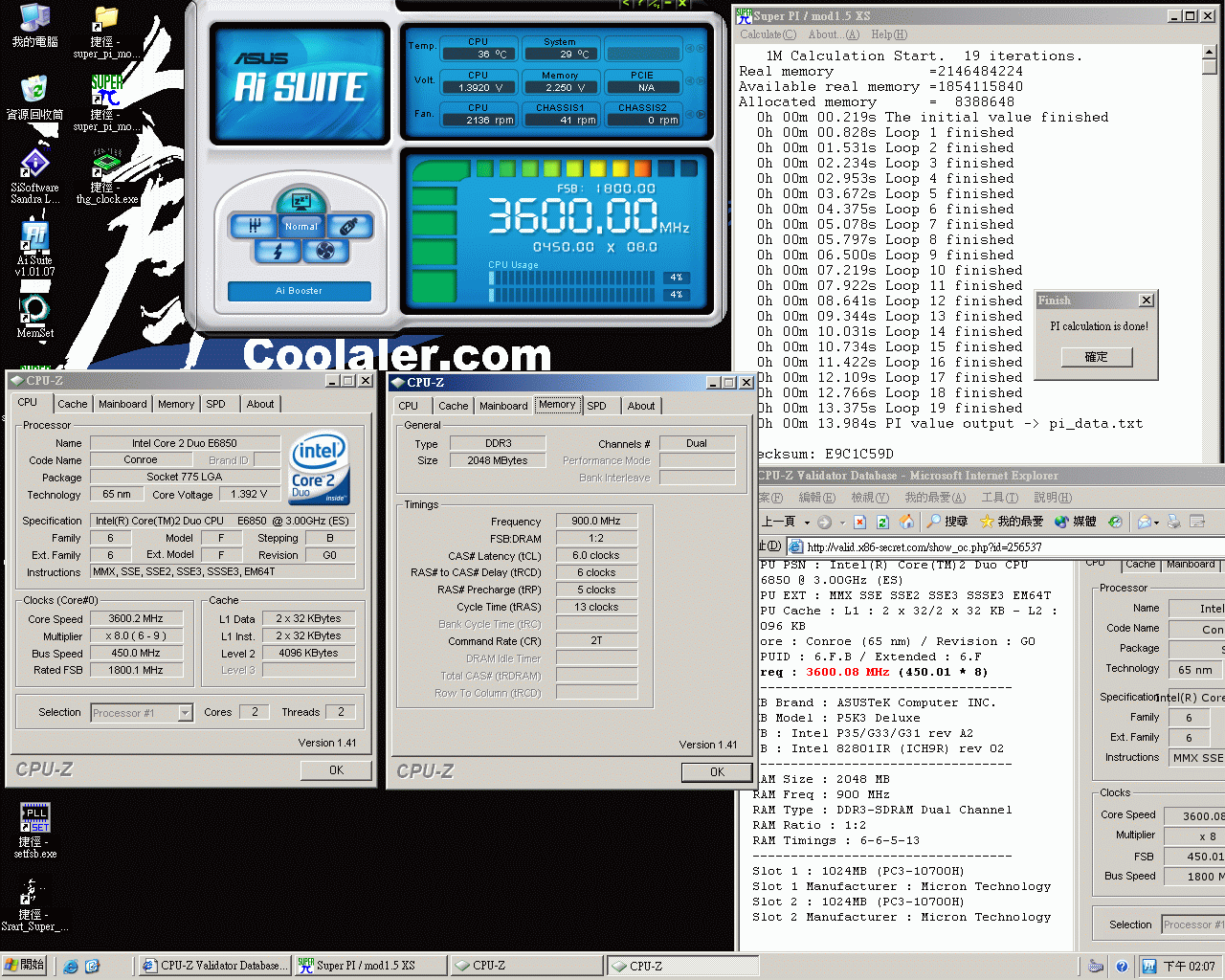Click the Ai Booster button in Ai Suite

pyautogui.click(x=299, y=291)
